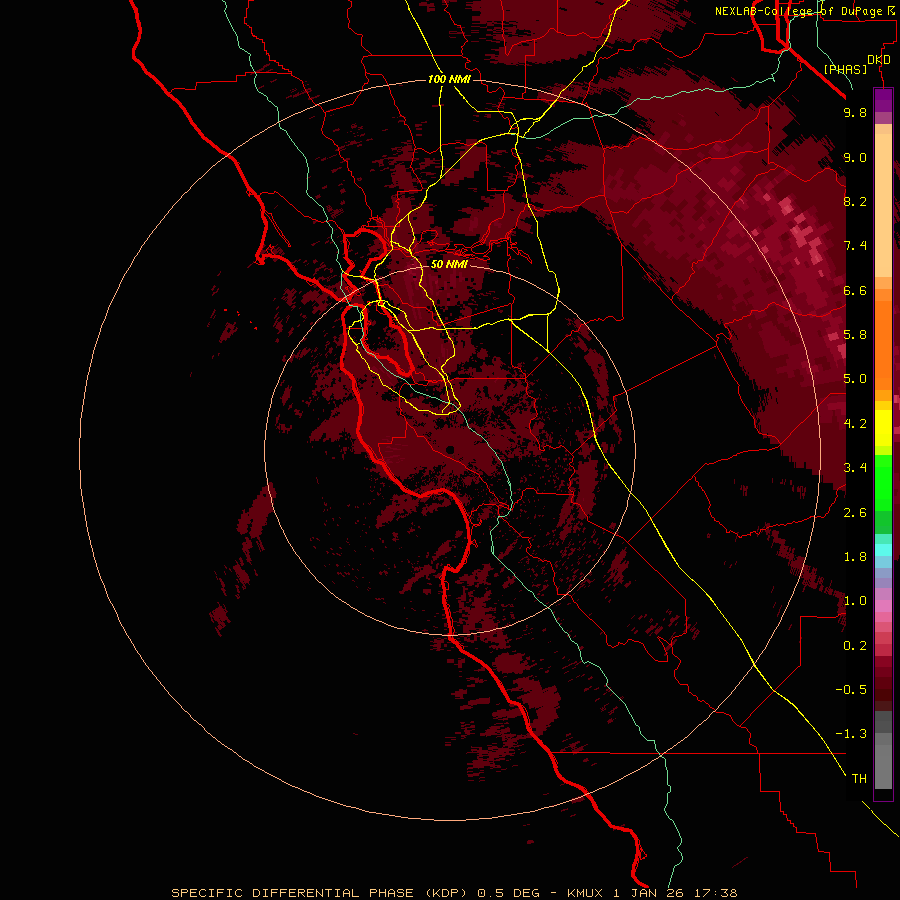Pick the bright green segment of the color scale

(x=883, y=482)
